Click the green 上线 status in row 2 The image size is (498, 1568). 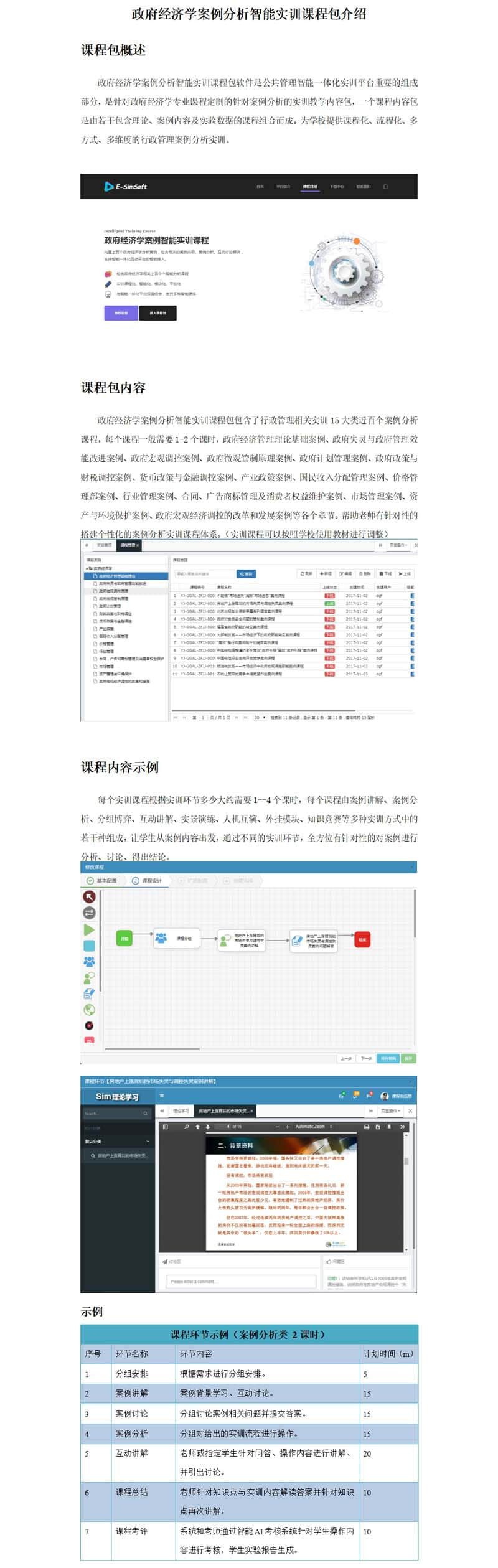tap(329, 603)
